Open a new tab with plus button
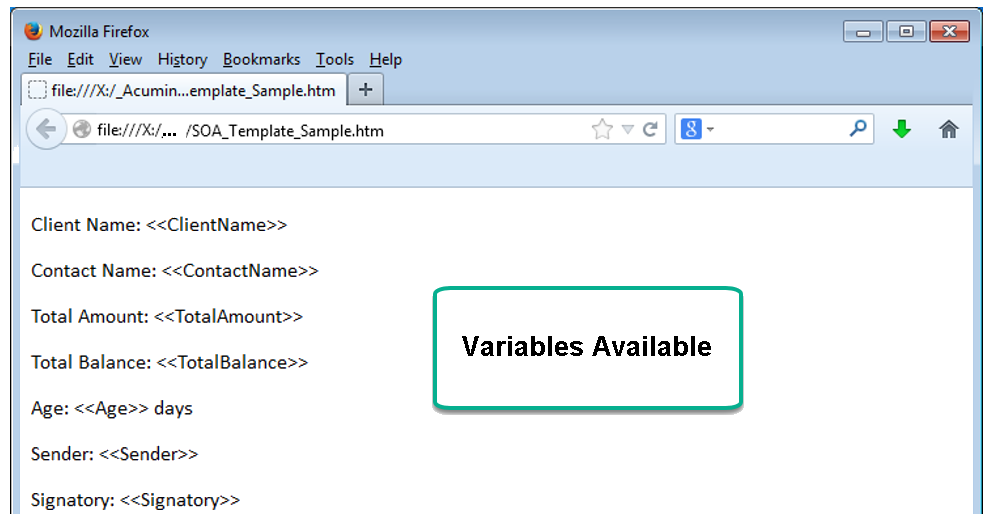The image size is (988, 522). tap(365, 90)
